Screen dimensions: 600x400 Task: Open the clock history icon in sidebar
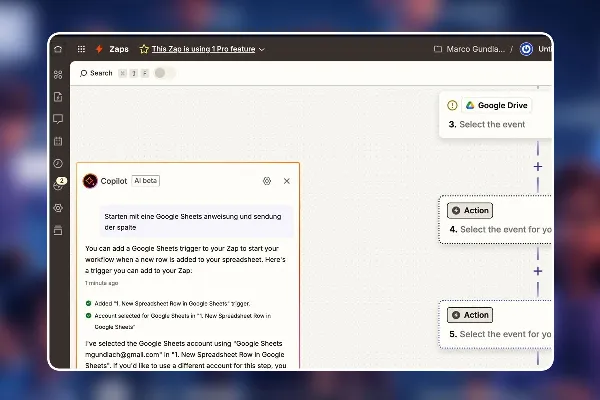pyautogui.click(x=58, y=163)
